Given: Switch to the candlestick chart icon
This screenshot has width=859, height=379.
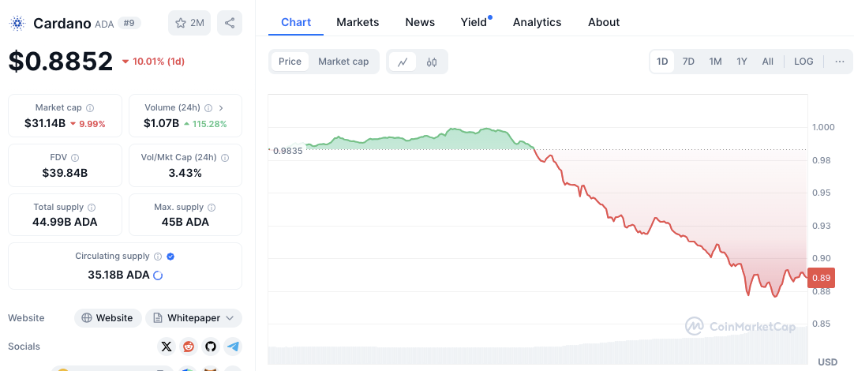Looking at the screenshot, I should (432, 62).
